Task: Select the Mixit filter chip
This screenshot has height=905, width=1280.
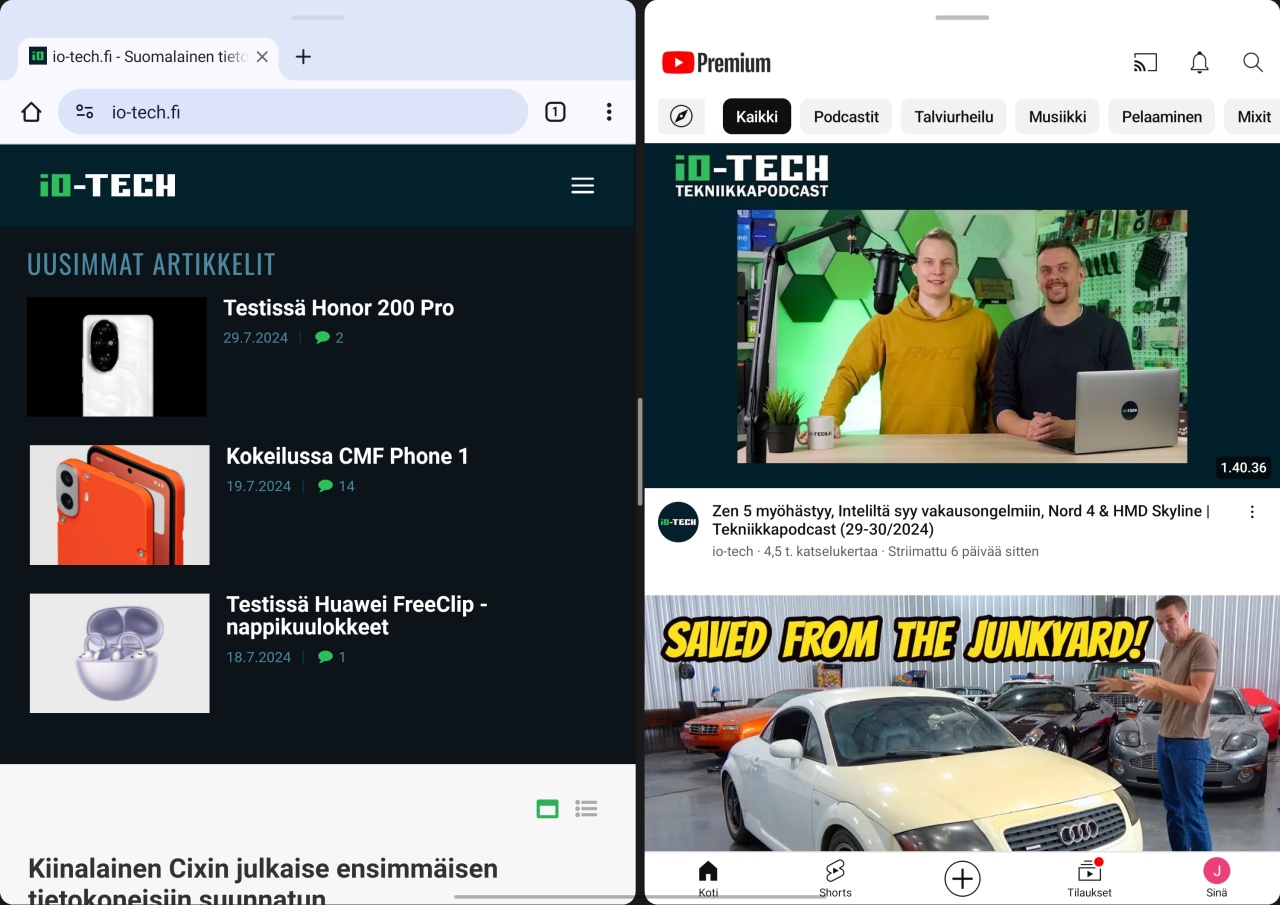Action: coord(1252,116)
